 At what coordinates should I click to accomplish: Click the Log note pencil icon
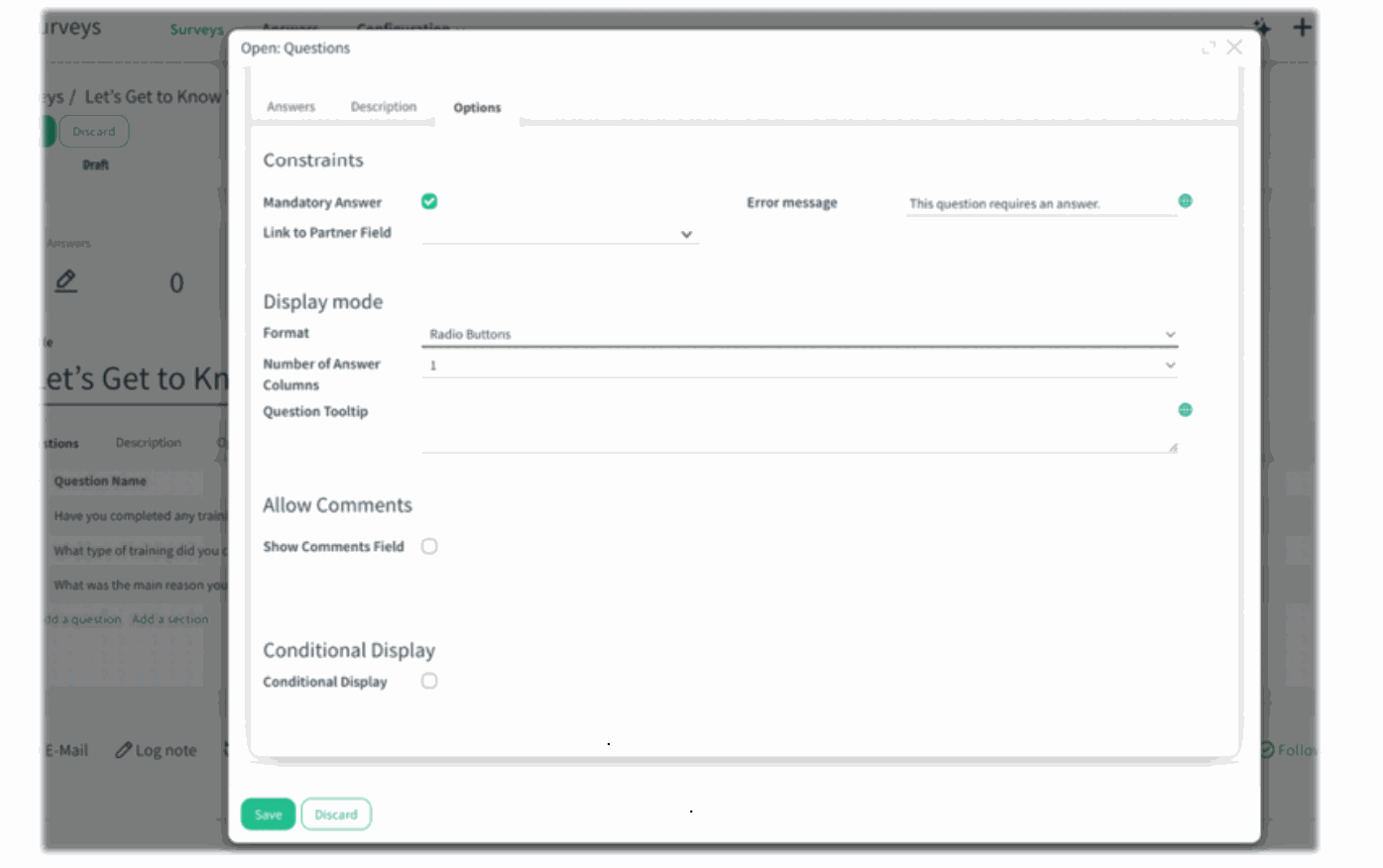click(x=124, y=750)
